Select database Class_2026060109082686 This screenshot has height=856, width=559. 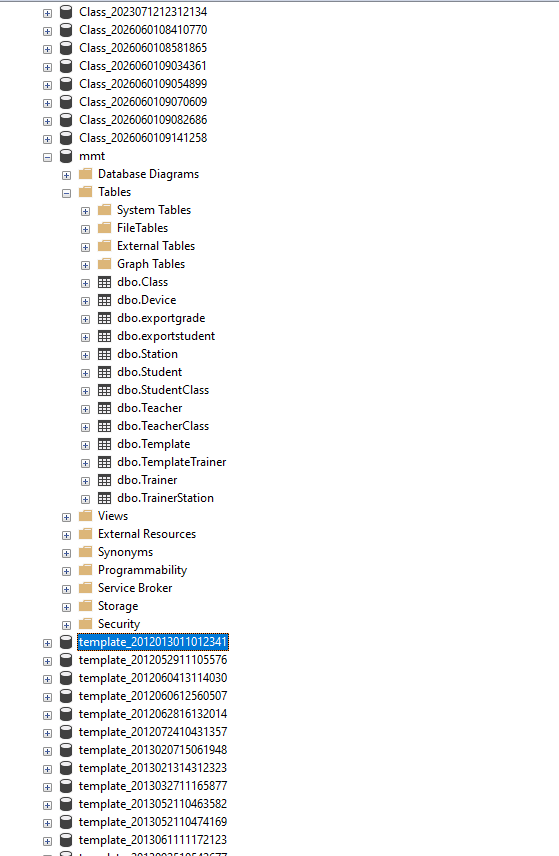tap(143, 120)
